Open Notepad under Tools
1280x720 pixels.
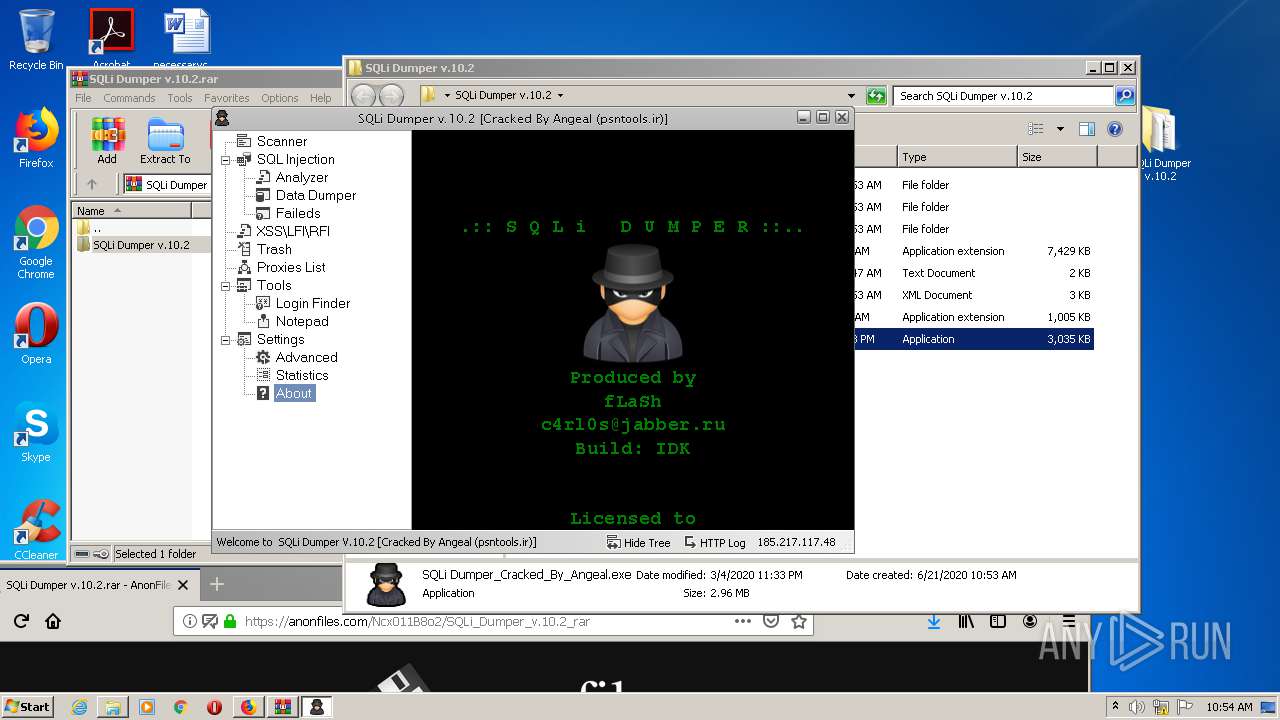[301, 321]
